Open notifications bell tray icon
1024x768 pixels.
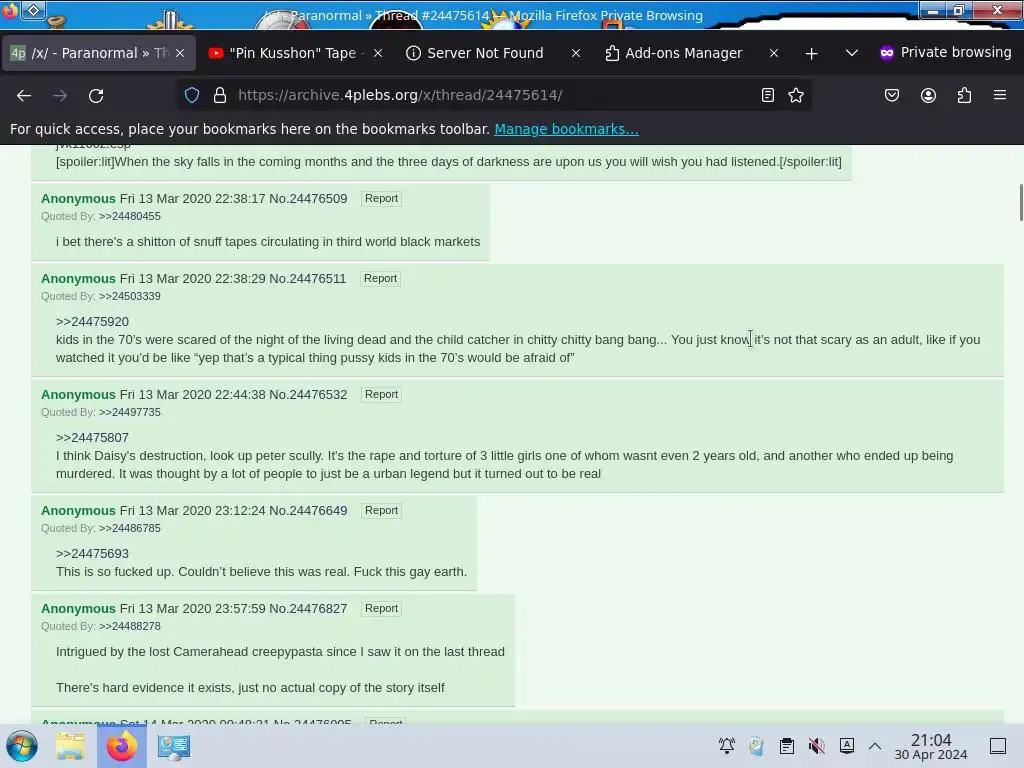tap(726, 746)
